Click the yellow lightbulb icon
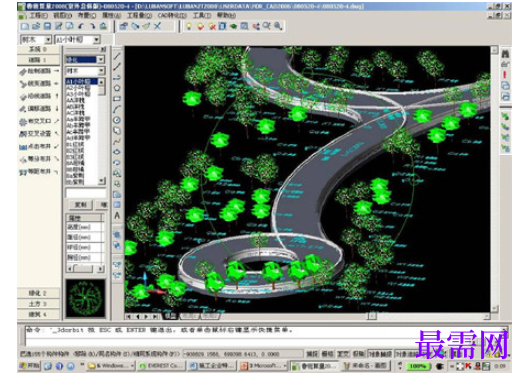 (x=189, y=26)
